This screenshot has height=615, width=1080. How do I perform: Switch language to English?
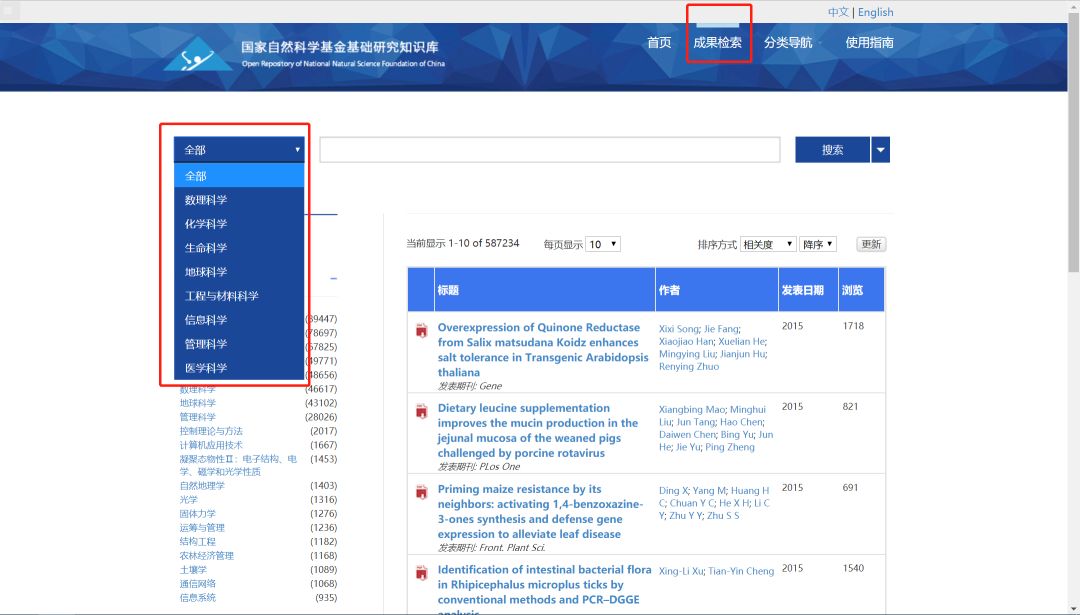point(875,11)
